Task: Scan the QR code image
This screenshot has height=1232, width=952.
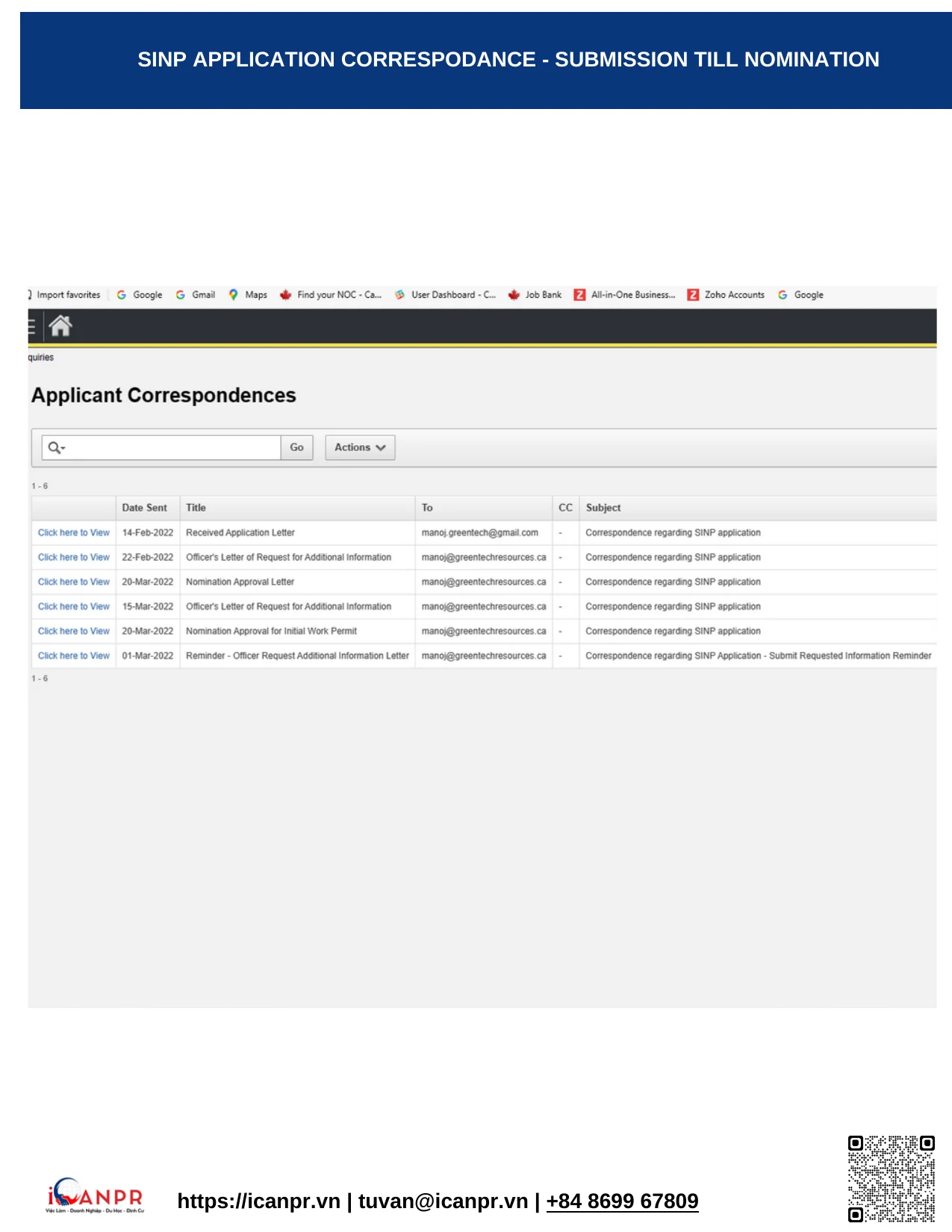Action: [891, 1178]
